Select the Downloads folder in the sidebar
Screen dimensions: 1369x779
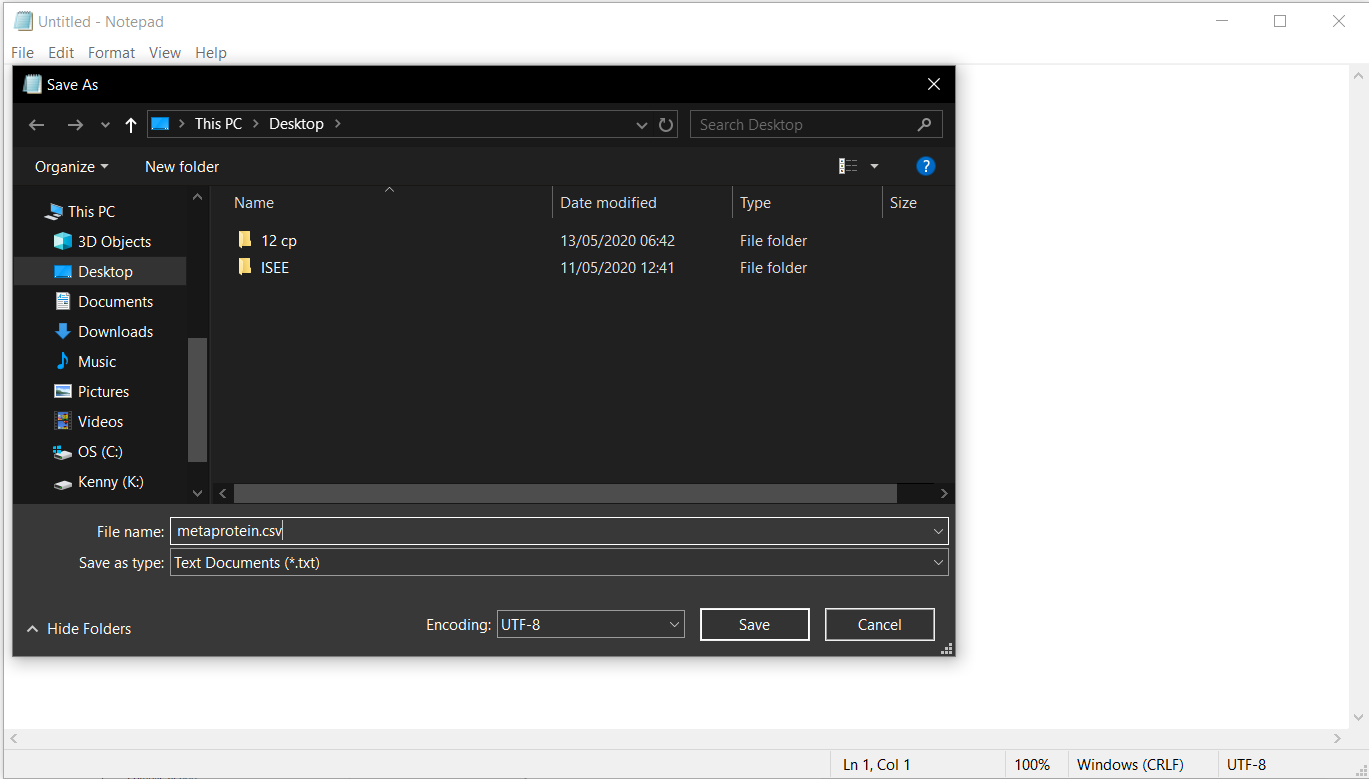point(115,331)
